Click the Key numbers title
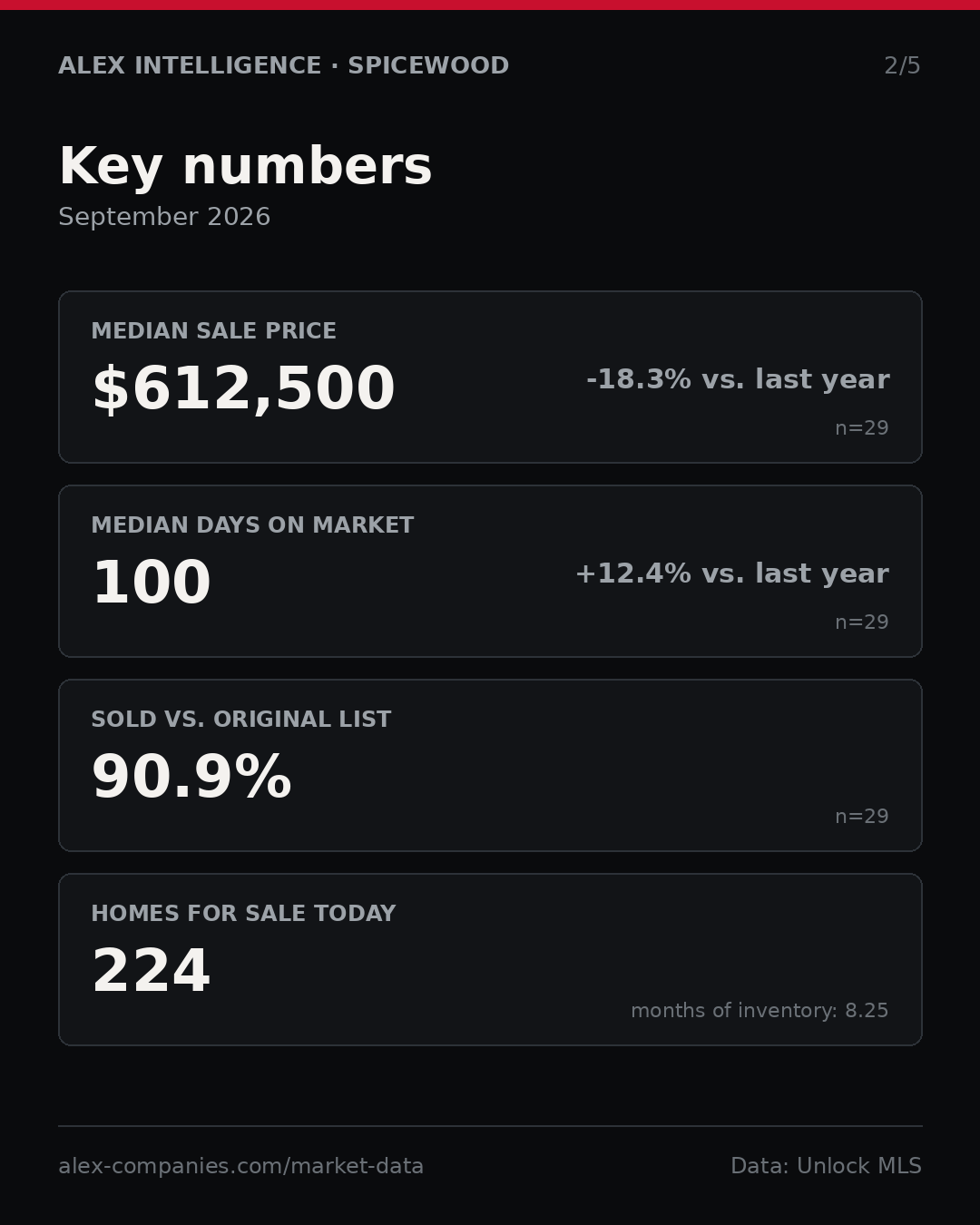 click(245, 167)
